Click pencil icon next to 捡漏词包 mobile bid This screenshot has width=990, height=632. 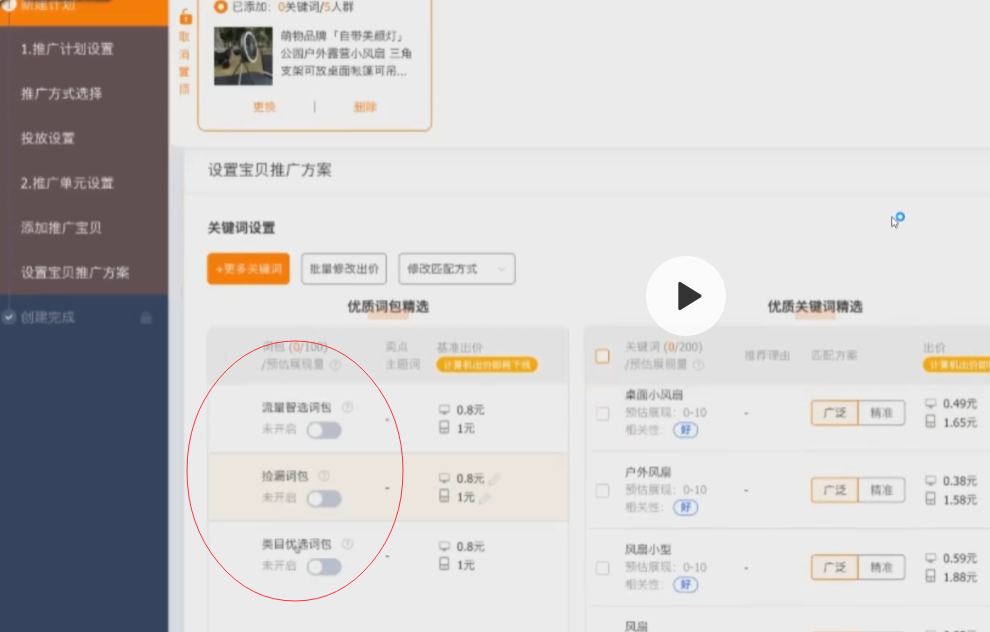tap(485, 498)
